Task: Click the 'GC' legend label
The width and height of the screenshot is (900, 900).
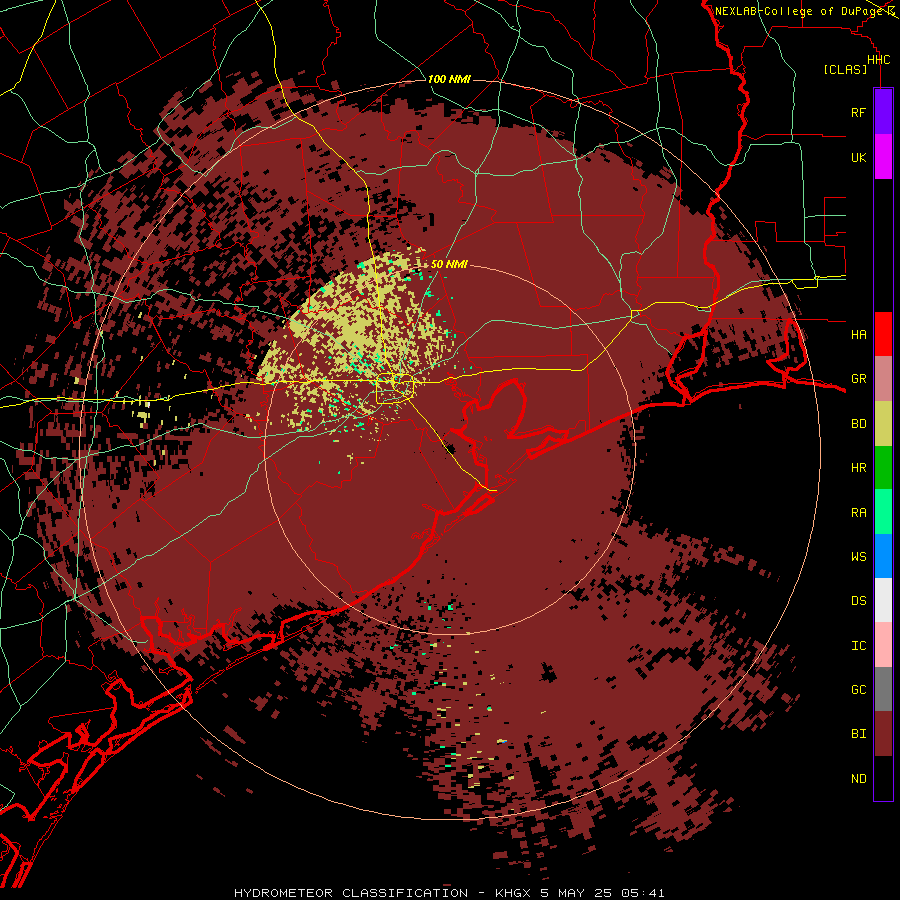Action: point(858,690)
